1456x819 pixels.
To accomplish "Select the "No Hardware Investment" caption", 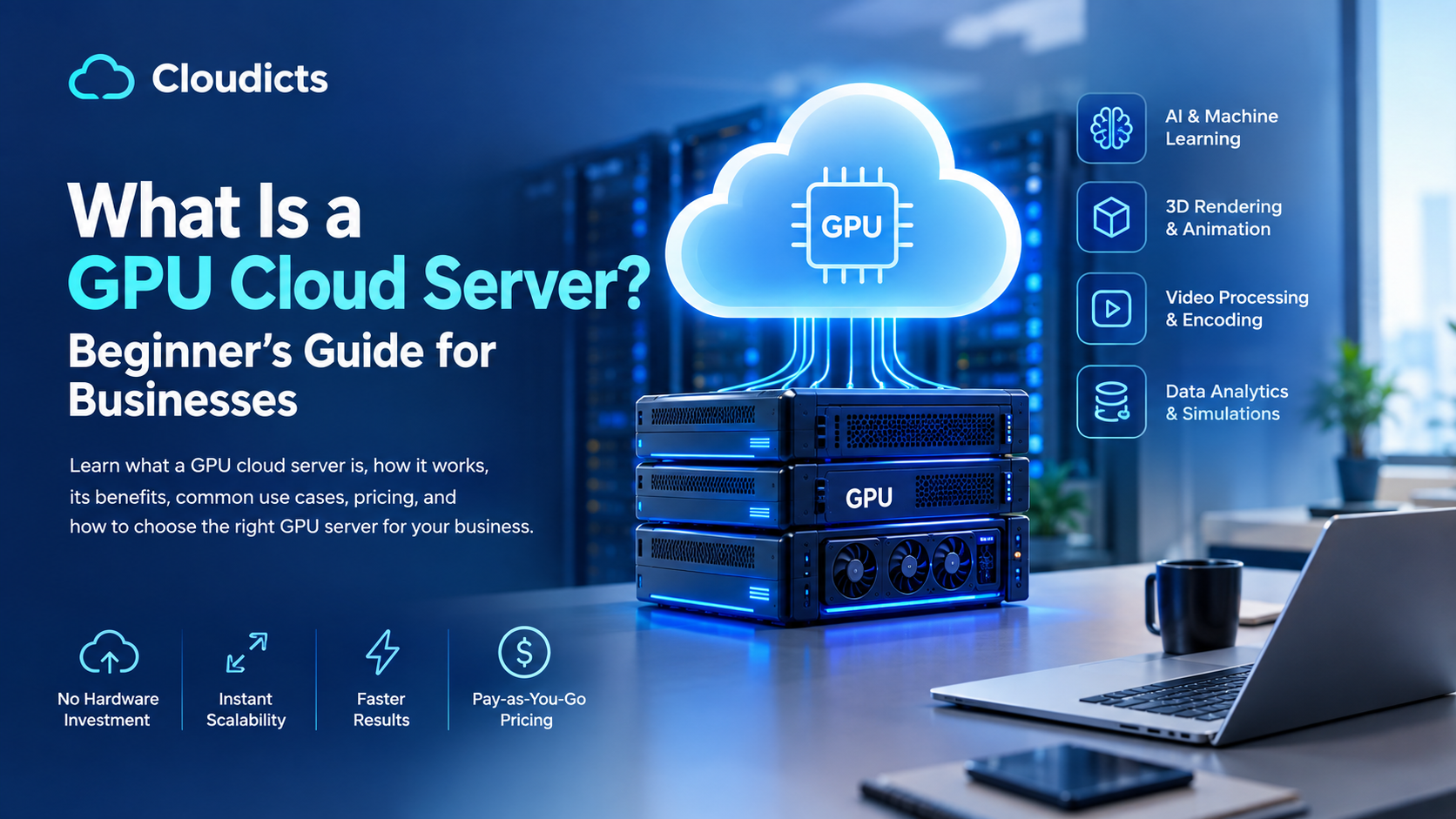I will (108, 709).
